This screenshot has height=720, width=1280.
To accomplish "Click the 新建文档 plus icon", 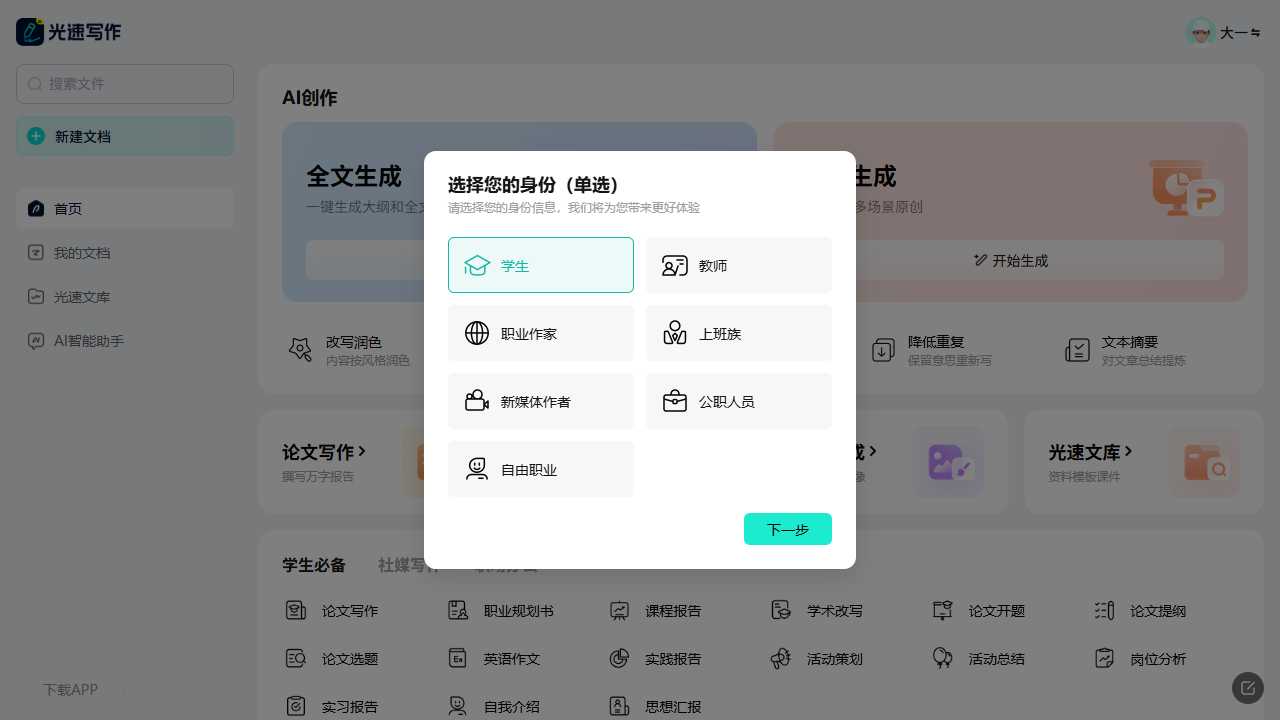I will (x=36, y=136).
